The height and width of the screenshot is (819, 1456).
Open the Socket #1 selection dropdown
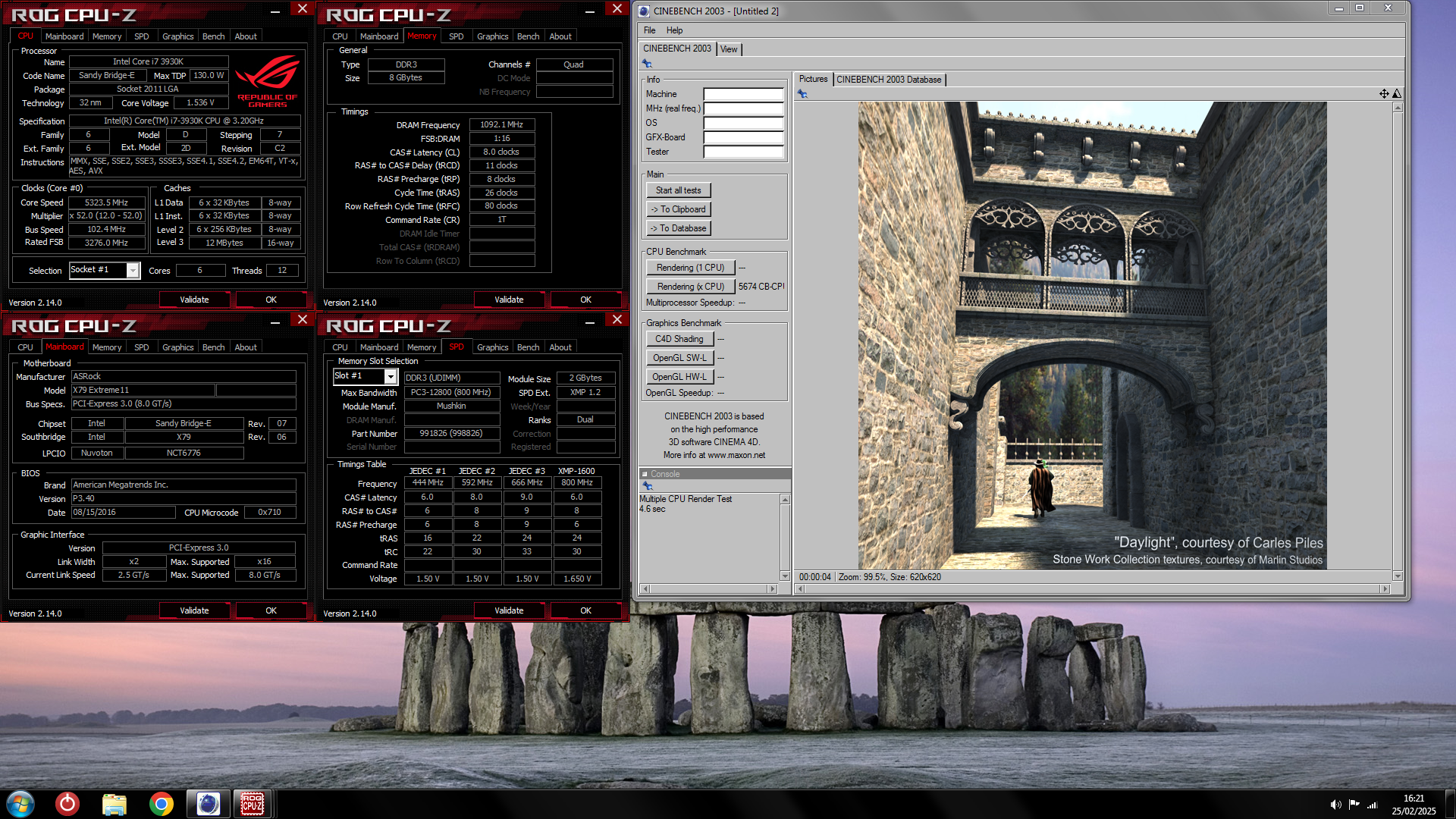pos(133,271)
